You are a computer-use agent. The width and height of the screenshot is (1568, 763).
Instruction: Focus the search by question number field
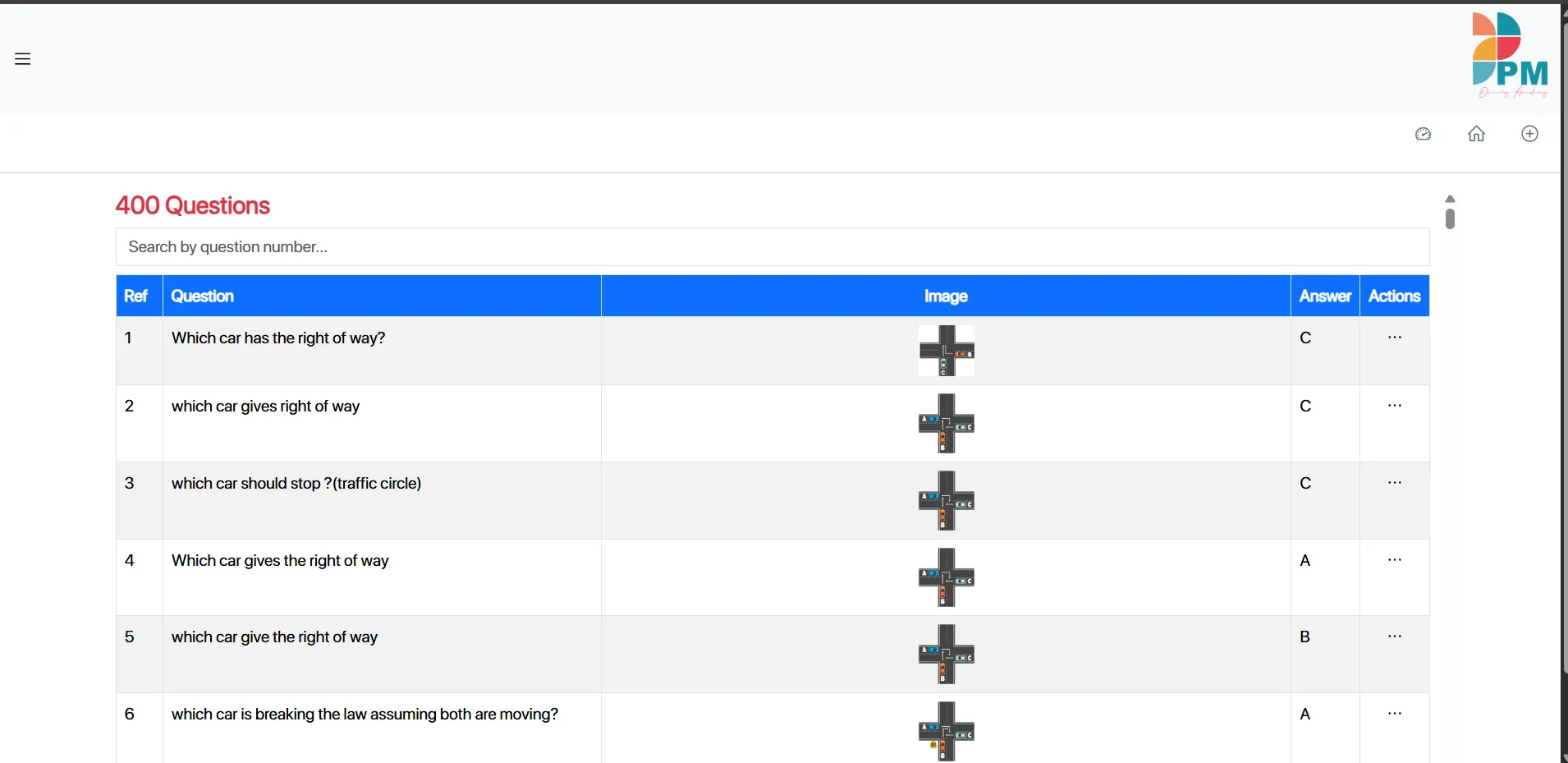click(x=772, y=247)
